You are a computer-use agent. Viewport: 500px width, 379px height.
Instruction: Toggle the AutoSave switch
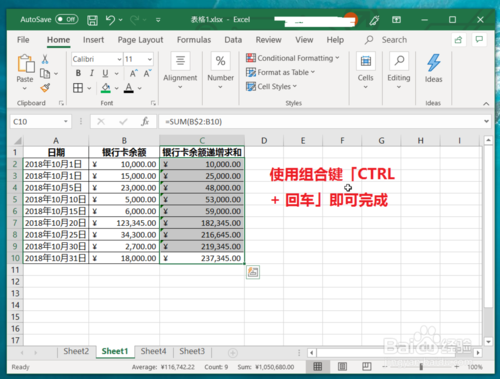point(67,19)
